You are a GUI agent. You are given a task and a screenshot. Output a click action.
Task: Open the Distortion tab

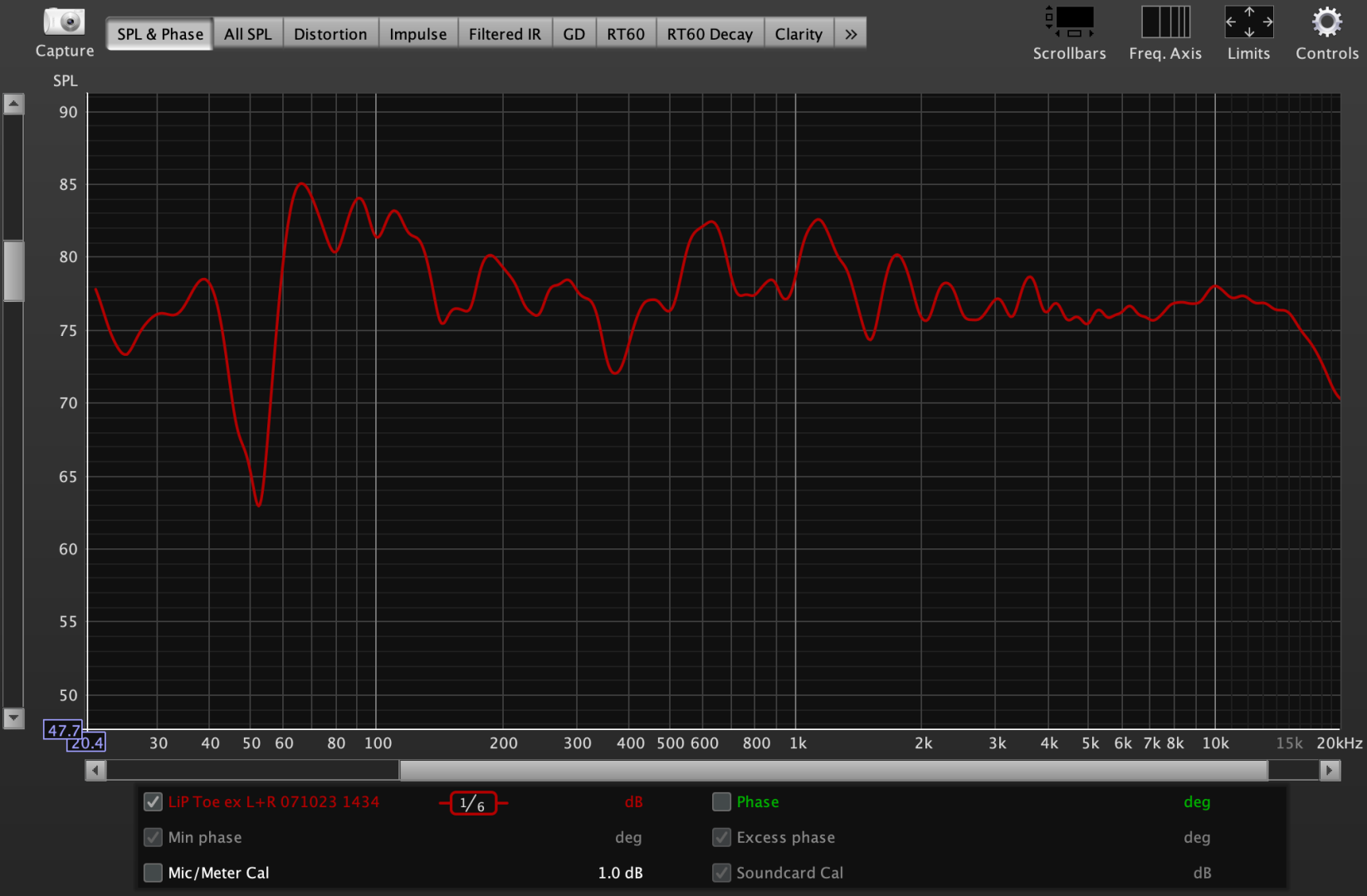click(x=330, y=34)
